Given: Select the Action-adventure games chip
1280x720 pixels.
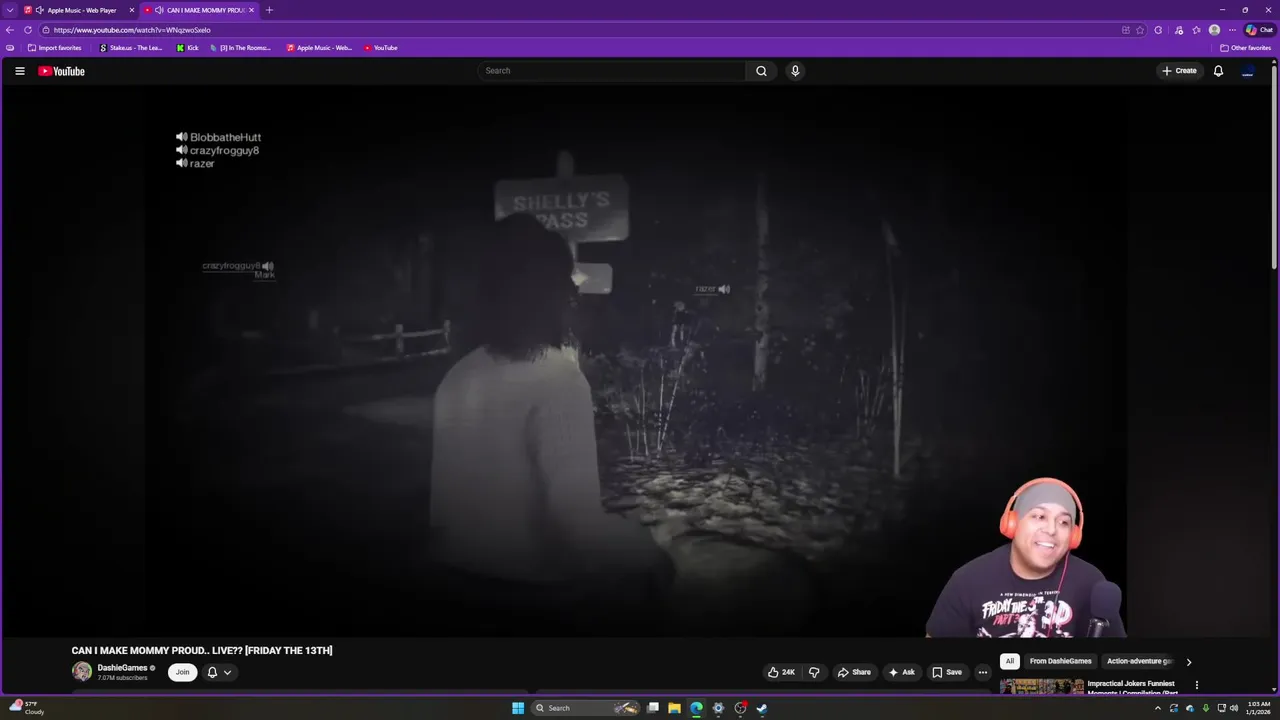Looking at the screenshot, I should point(1139,661).
